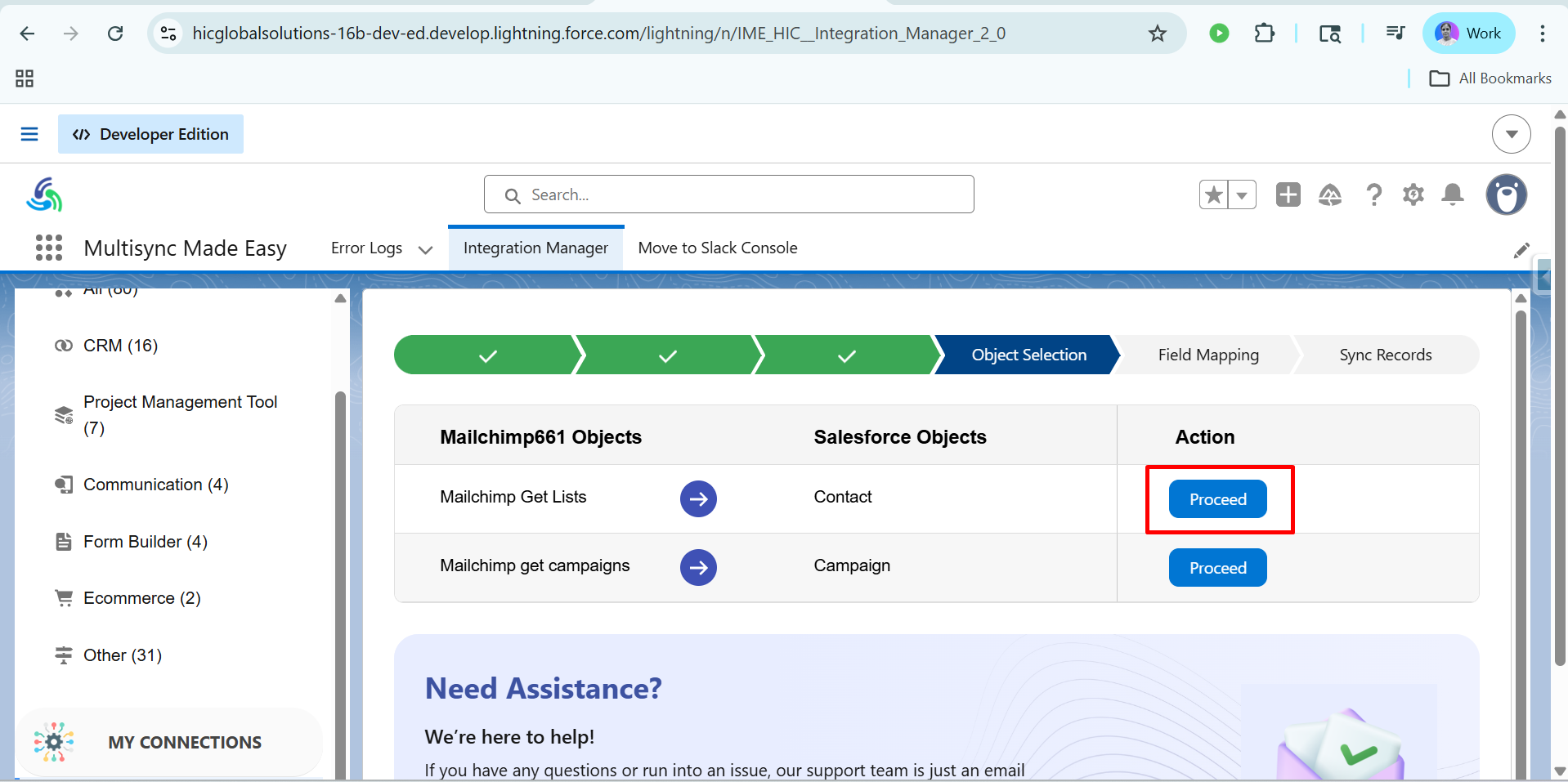
Task: Click the media control playlist icon
Action: [1395, 34]
